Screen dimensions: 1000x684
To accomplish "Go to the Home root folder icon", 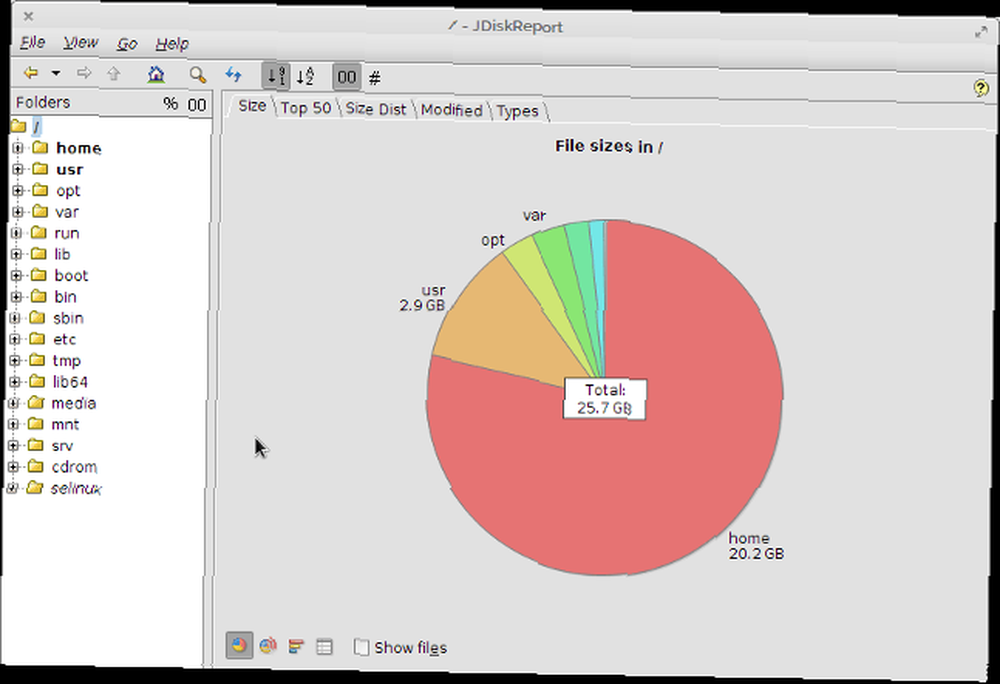I will pyautogui.click(x=156, y=74).
